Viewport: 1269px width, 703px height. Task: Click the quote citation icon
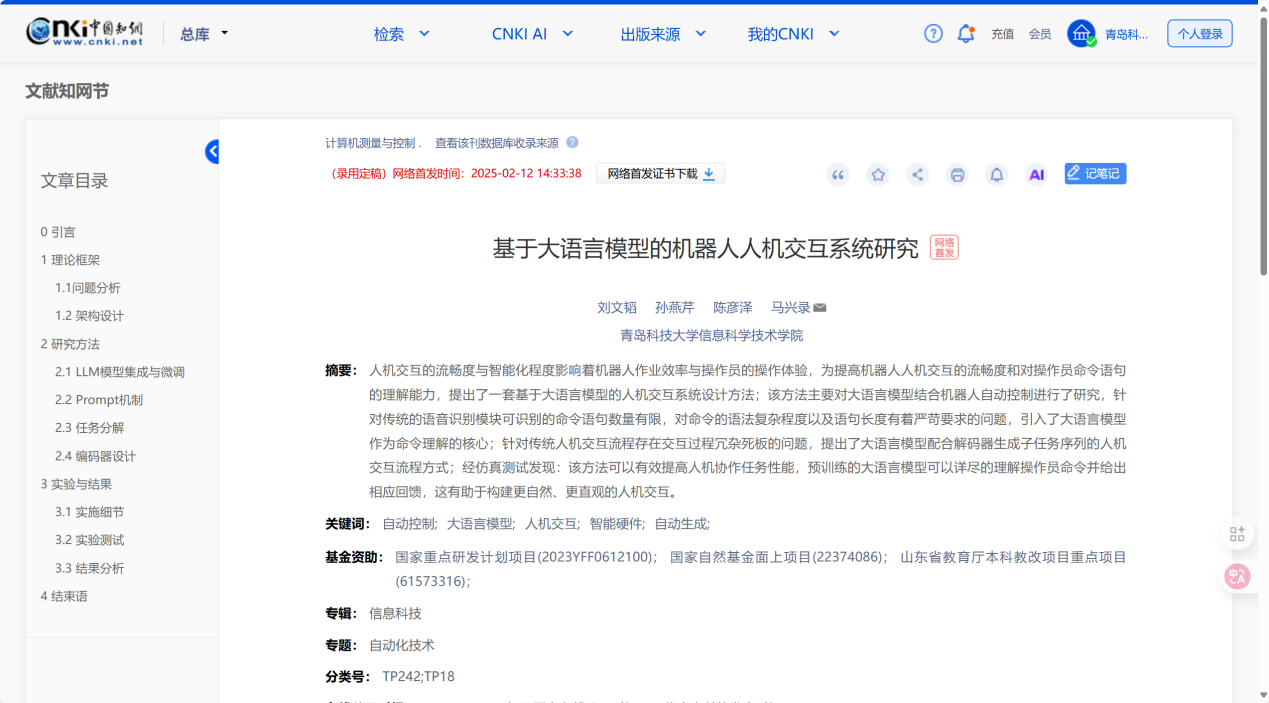(838, 175)
